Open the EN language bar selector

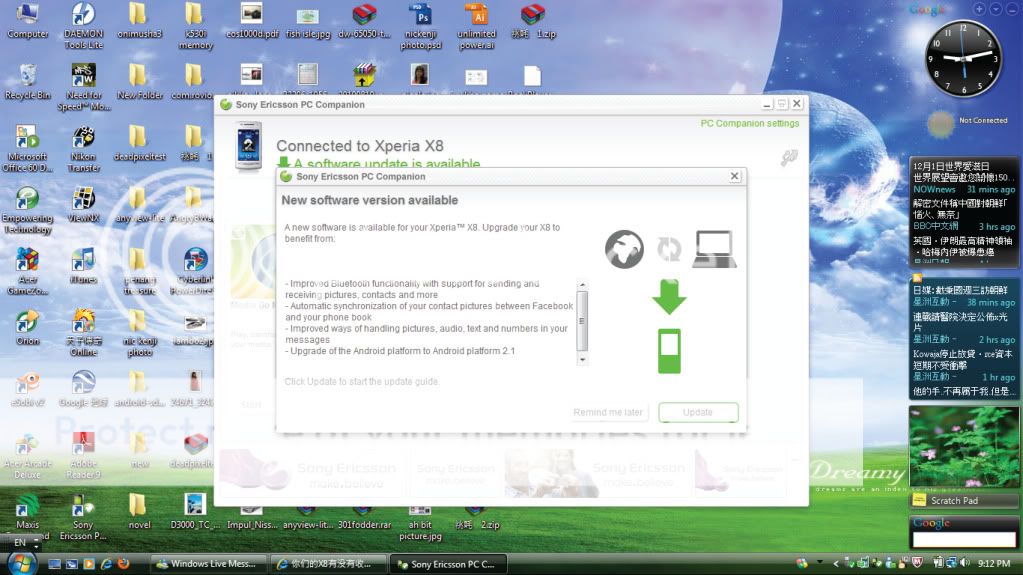click(20, 542)
